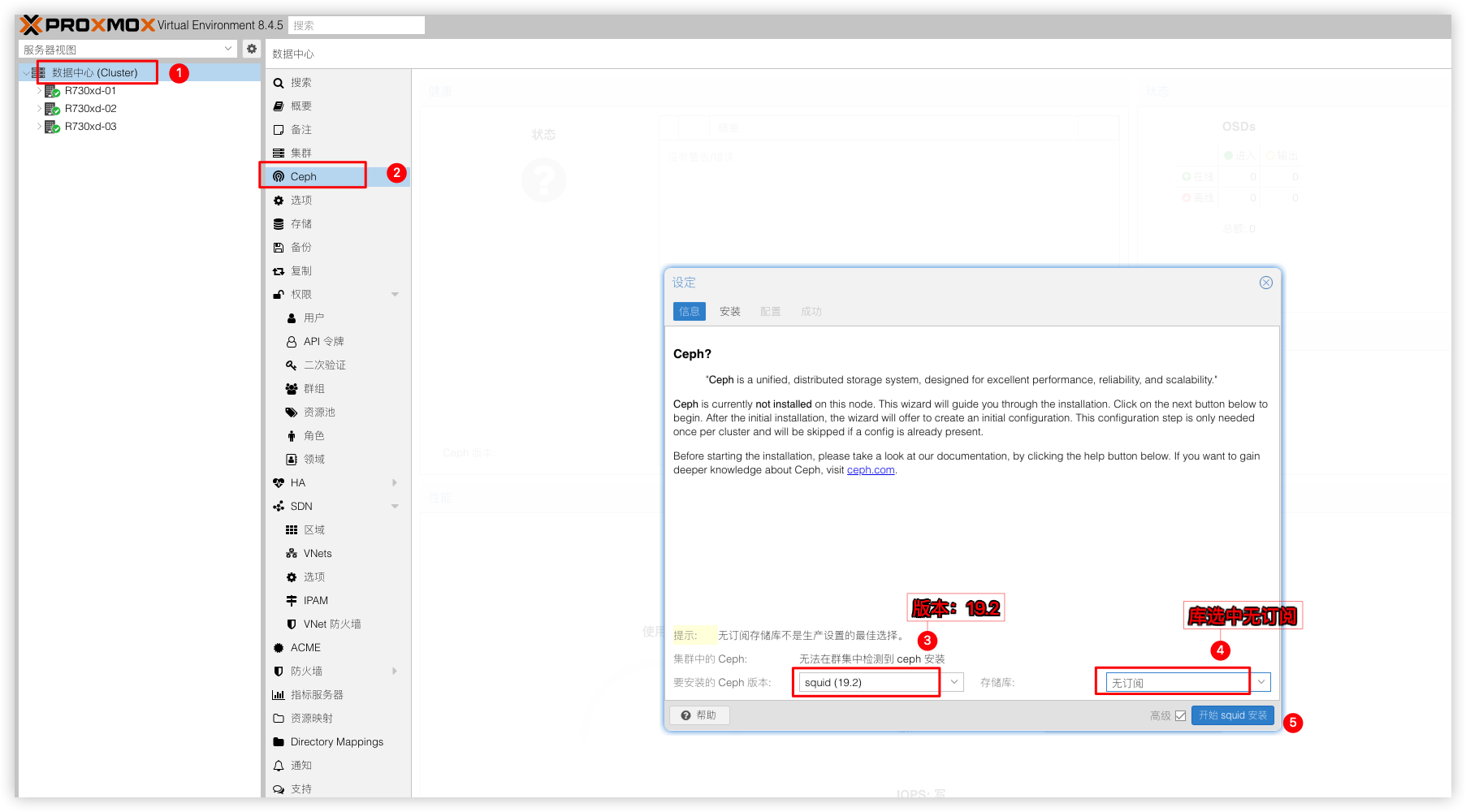The image size is (1466, 812).
Task: Open the API 令牌 menu item
Action: (337, 342)
